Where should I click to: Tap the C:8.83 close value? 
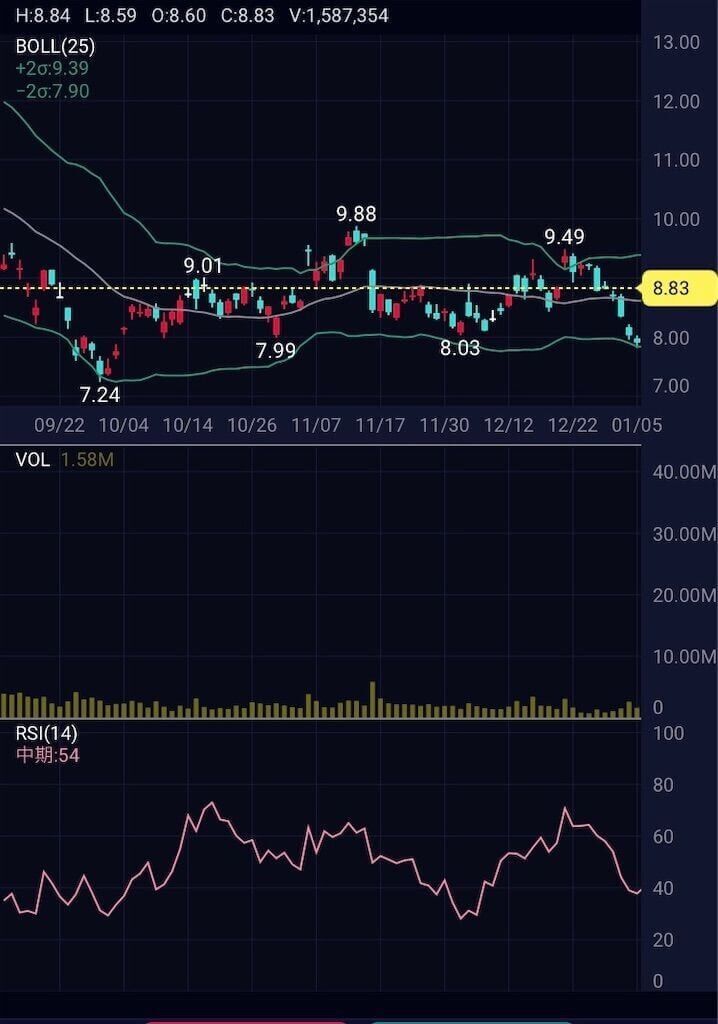tap(248, 16)
